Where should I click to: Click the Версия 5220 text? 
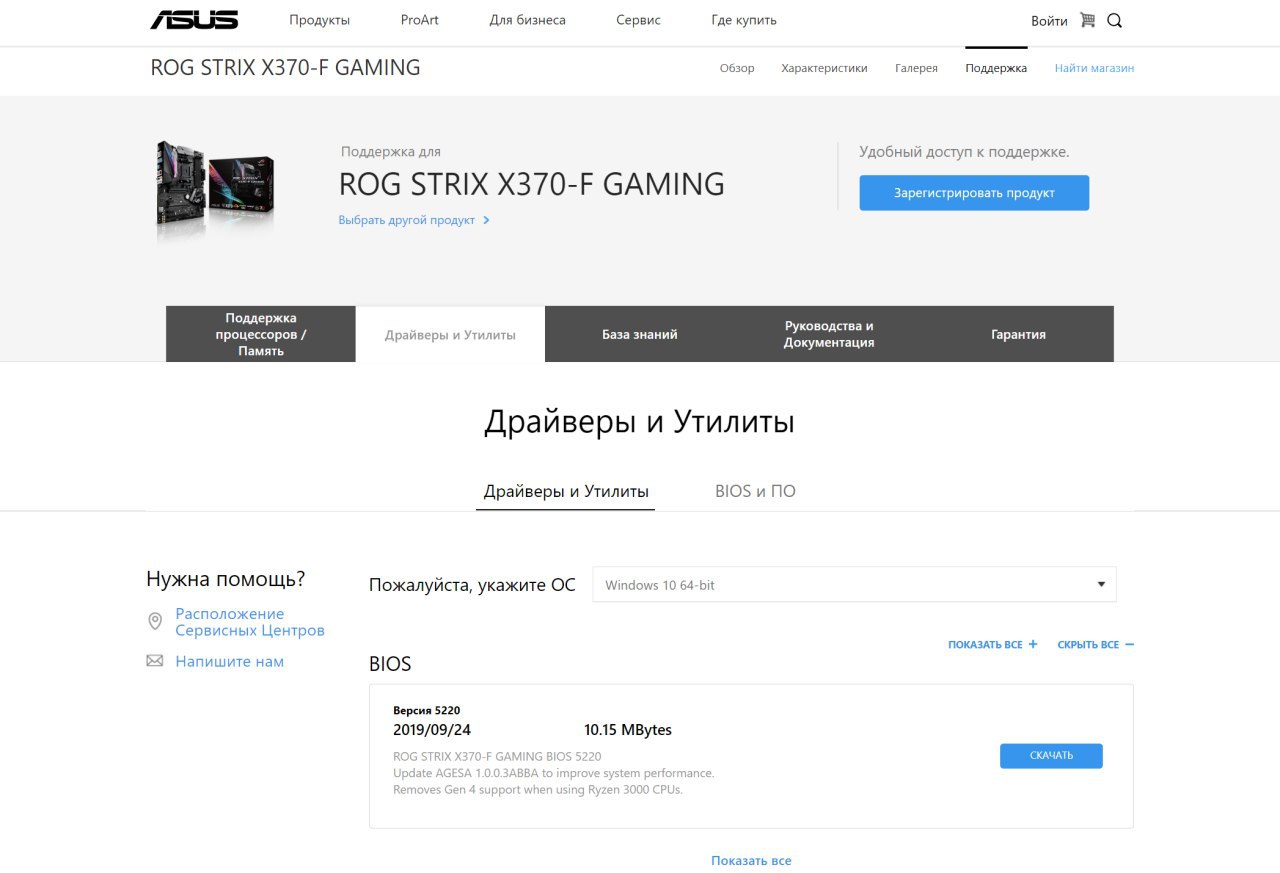(427, 710)
